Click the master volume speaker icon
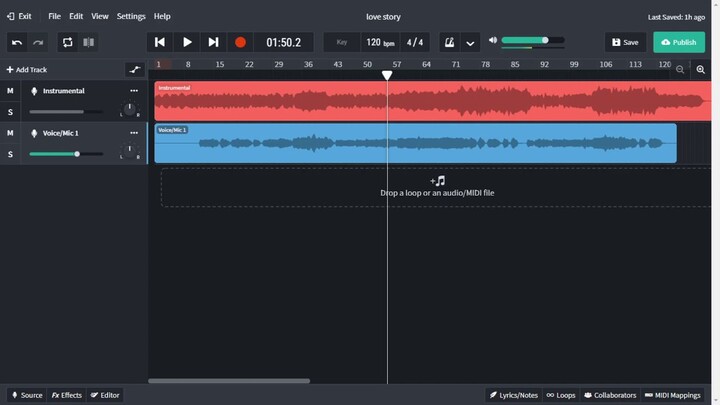The width and height of the screenshot is (720, 405). 493,40
